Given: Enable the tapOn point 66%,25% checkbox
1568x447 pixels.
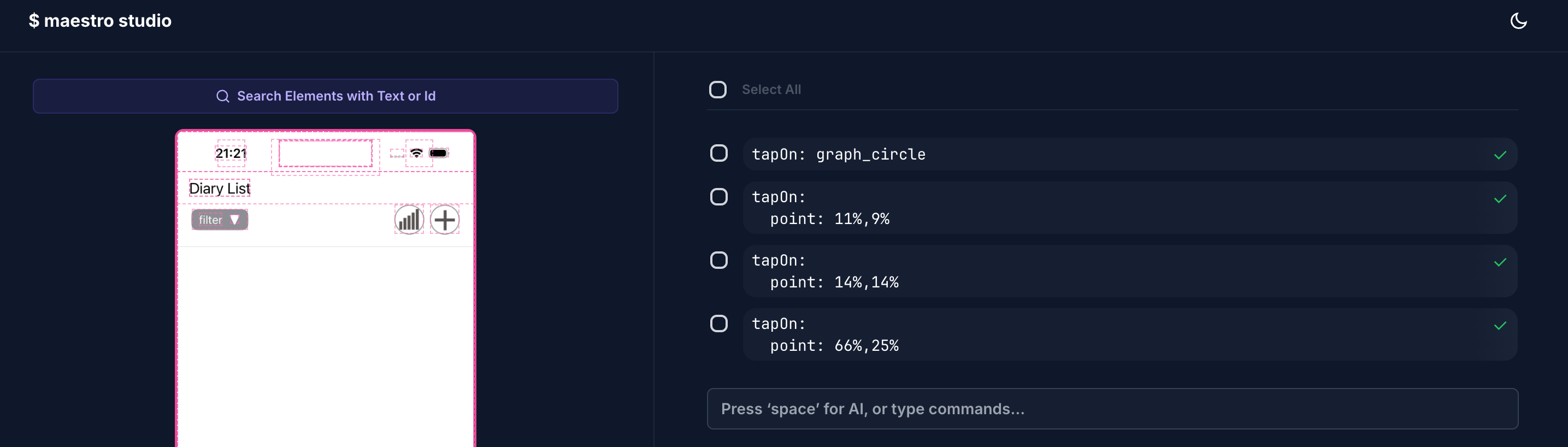Looking at the screenshot, I should click(719, 324).
